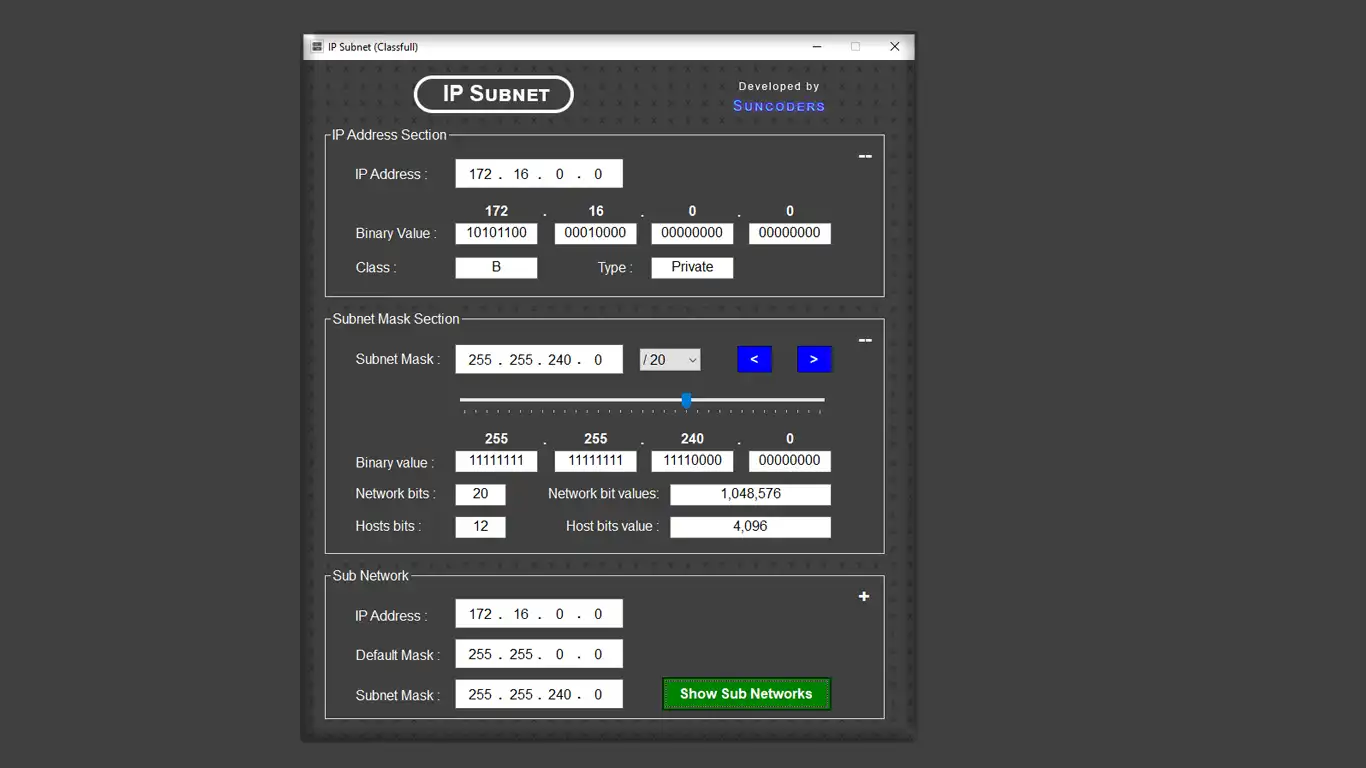Expand the Sub Network section with the plus icon

pos(864,597)
